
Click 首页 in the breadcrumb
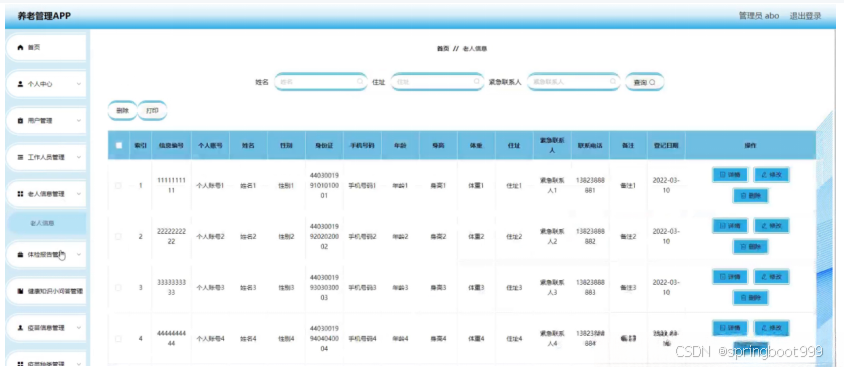pos(442,48)
